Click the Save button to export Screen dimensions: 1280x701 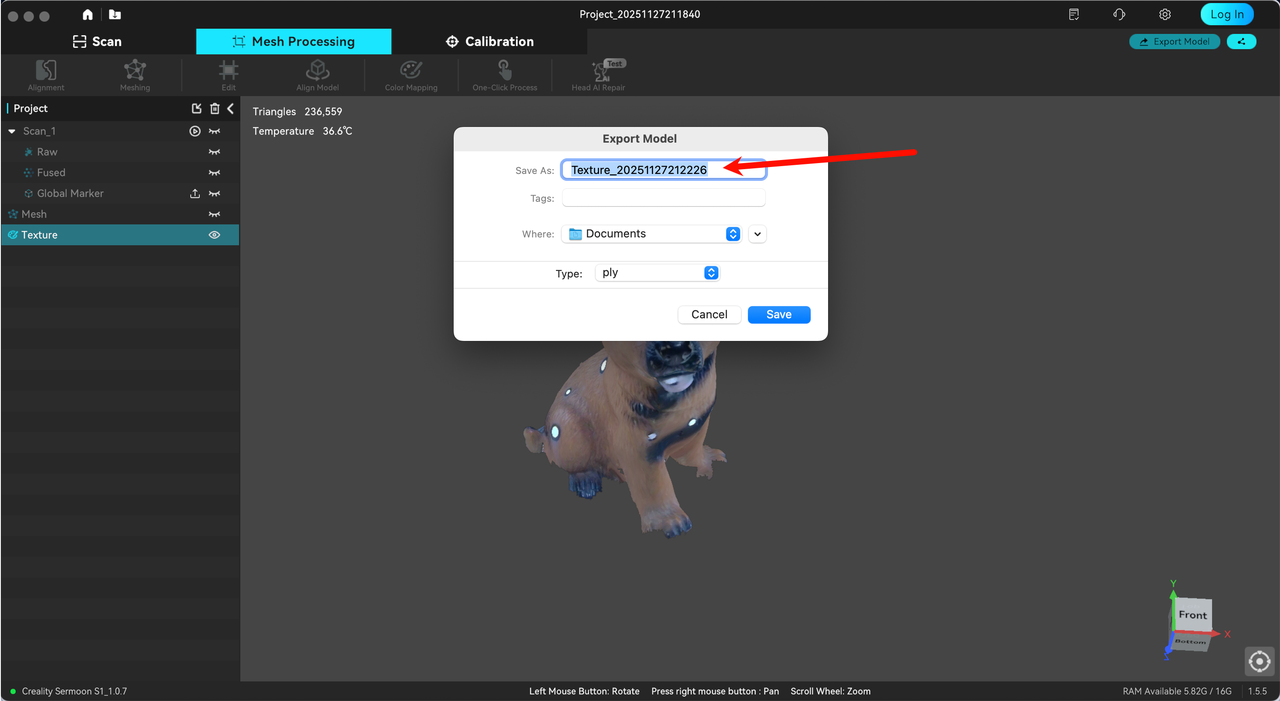pos(778,314)
